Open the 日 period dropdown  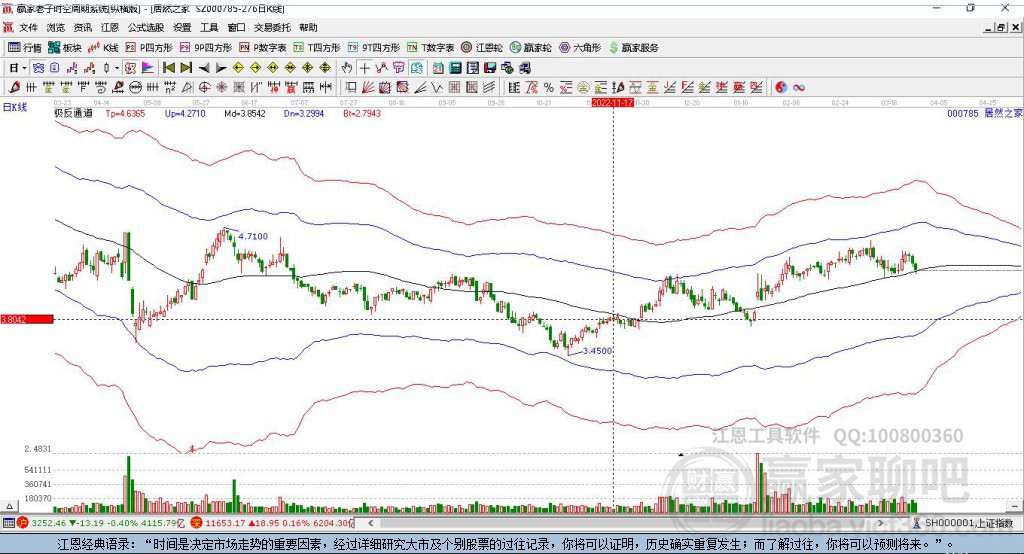18,68
